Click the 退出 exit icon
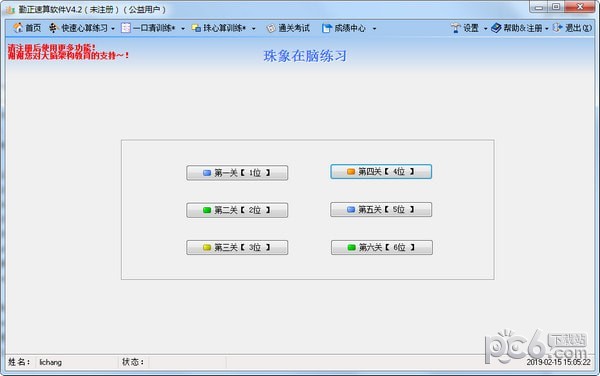Screen dimensions: 600x376 [x=558, y=28]
